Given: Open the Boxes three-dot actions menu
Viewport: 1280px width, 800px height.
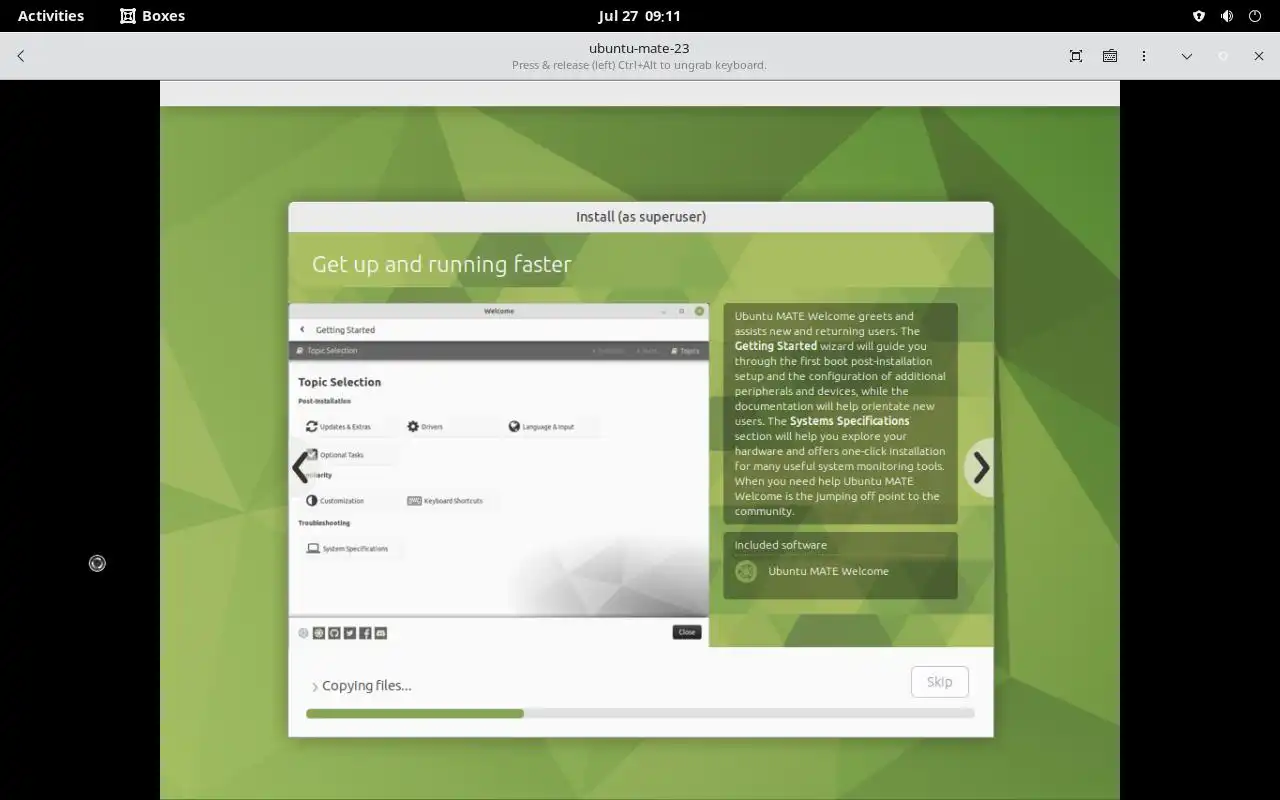Looking at the screenshot, I should pyautogui.click(x=1144, y=56).
